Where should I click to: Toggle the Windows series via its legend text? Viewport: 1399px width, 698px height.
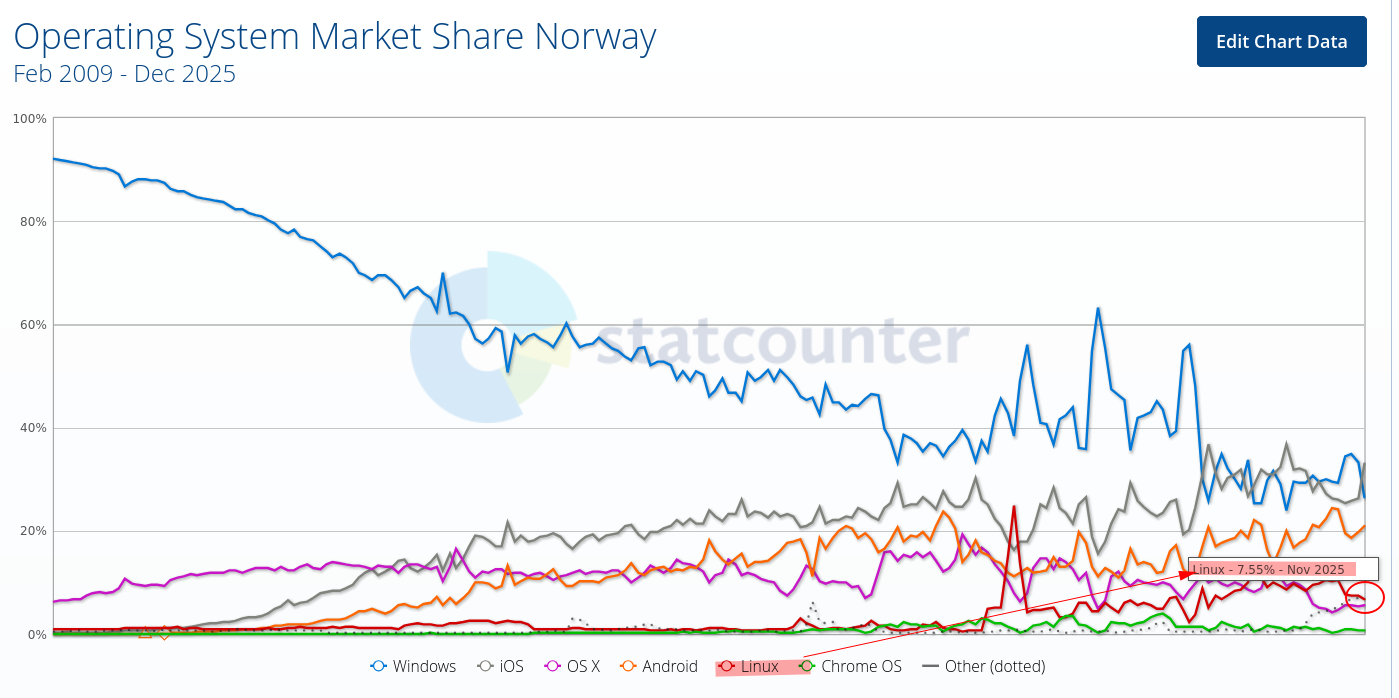coord(424,666)
